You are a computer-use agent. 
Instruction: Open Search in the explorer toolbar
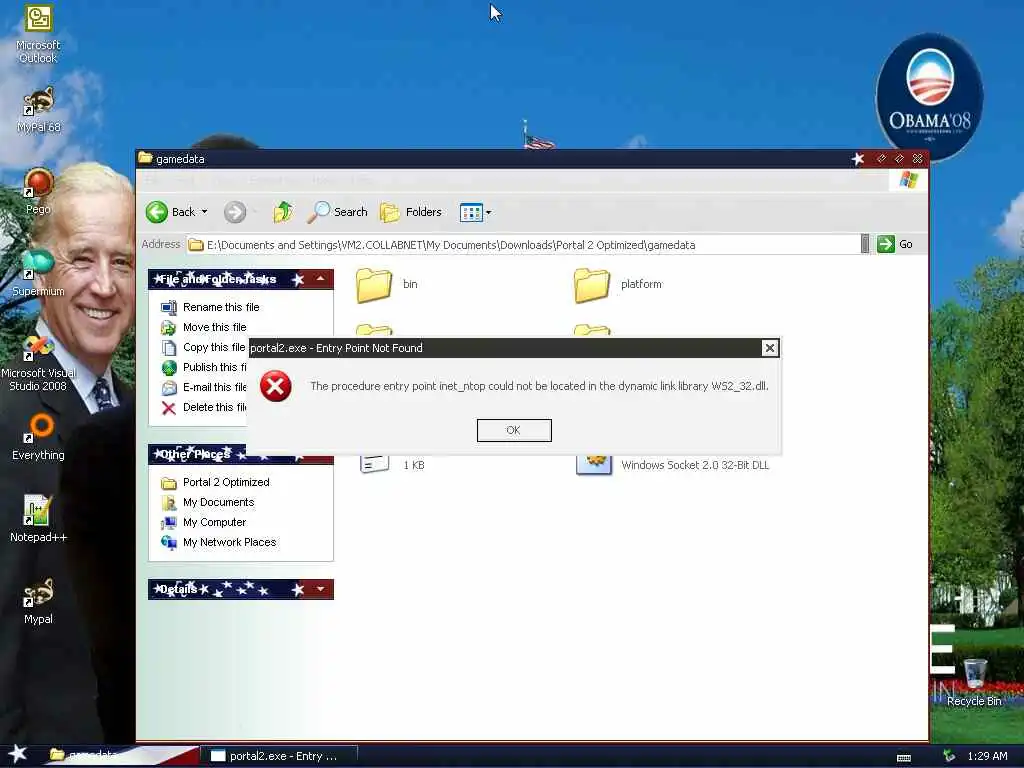click(338, 212)
